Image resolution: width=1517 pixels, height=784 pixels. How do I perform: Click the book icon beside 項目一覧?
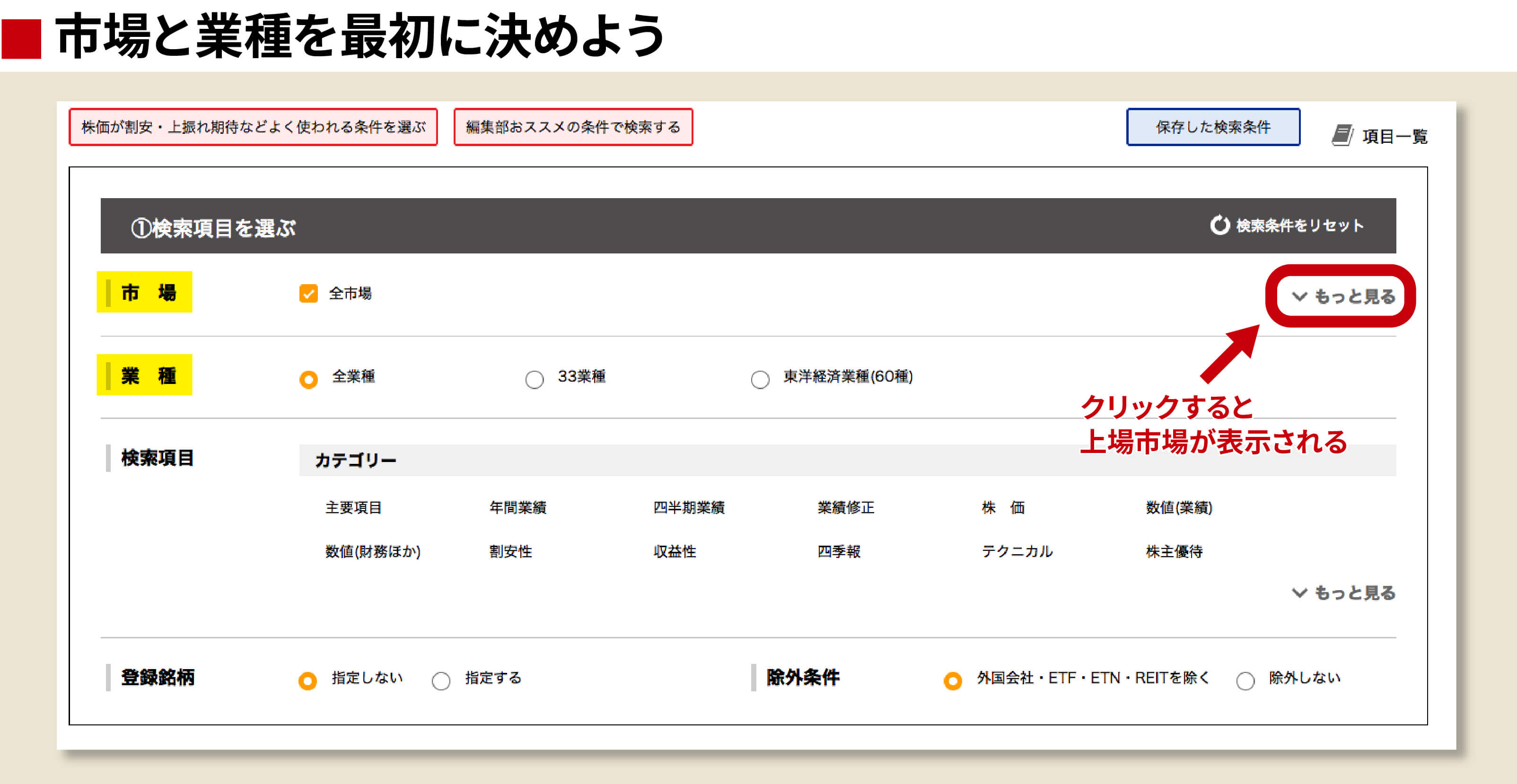(1342, 135)
